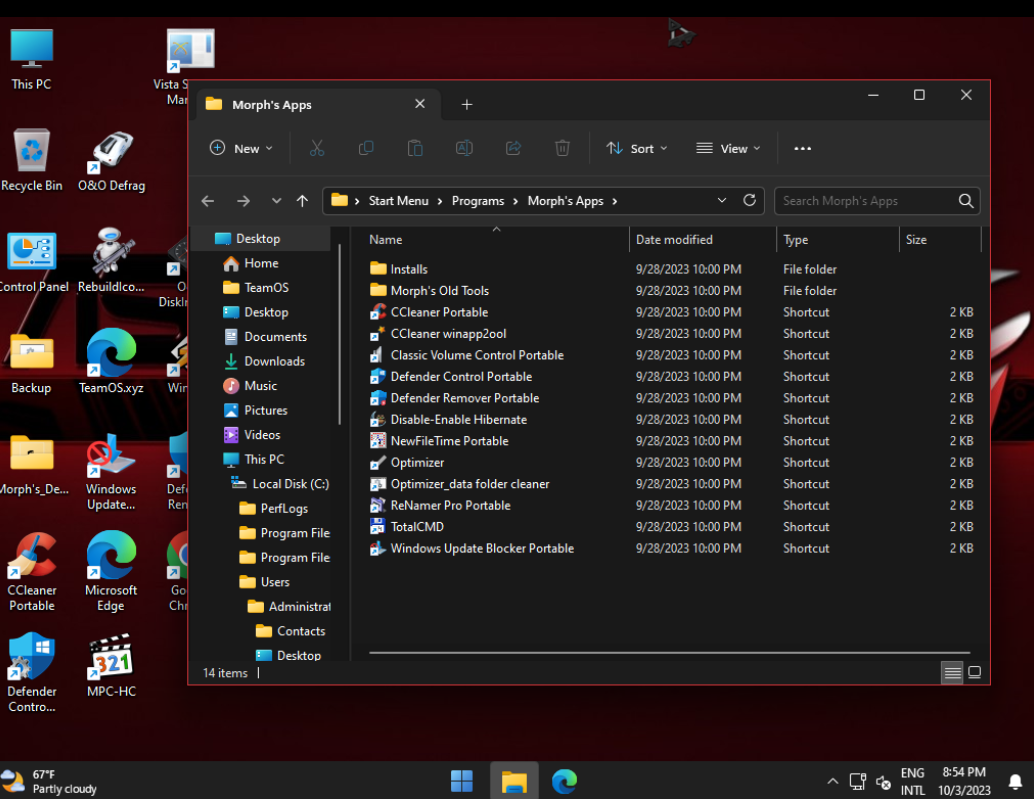Image resolution: width=1034 pixels, height=799 pixels.
Task: Click the Copy icon in Explorer toolbar
Action: coord(366,148)
